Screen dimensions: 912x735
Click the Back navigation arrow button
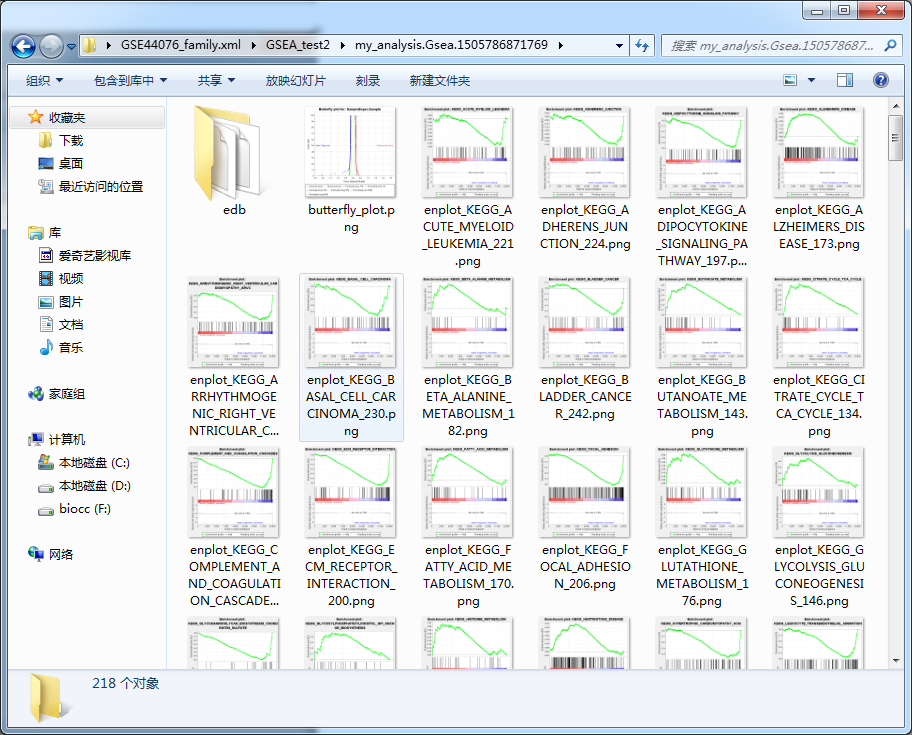pos(24,46)
